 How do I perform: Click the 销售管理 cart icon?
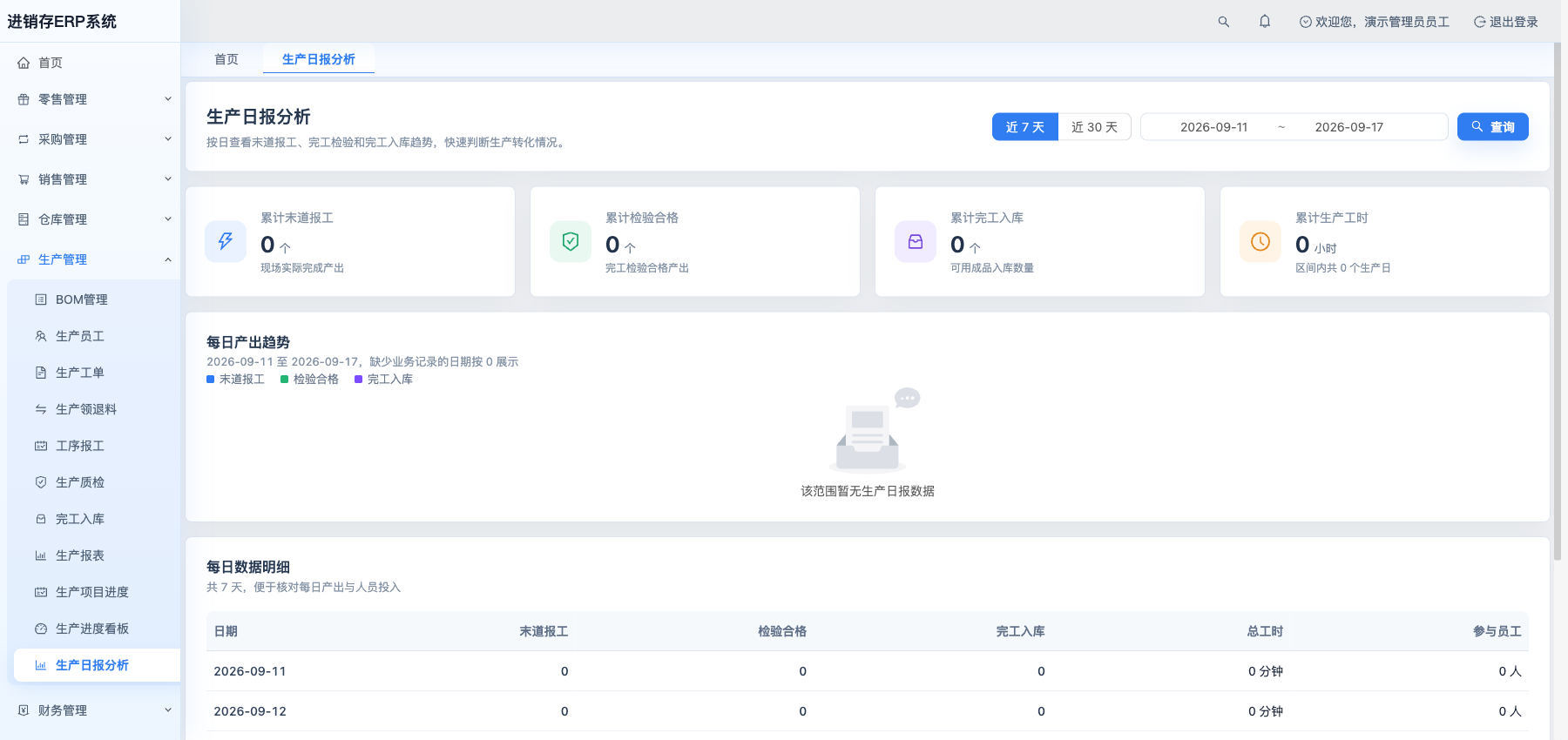24,179
